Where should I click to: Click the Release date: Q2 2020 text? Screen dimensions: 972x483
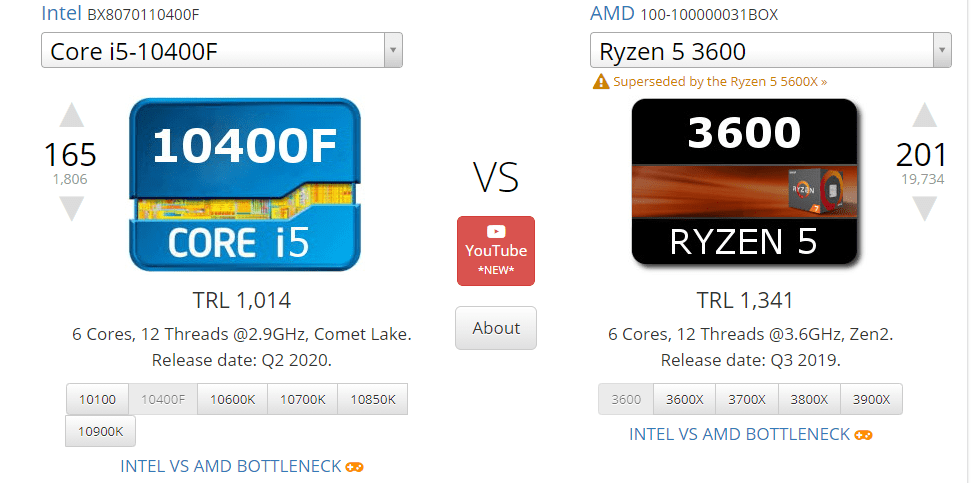(x=242, y=360)
